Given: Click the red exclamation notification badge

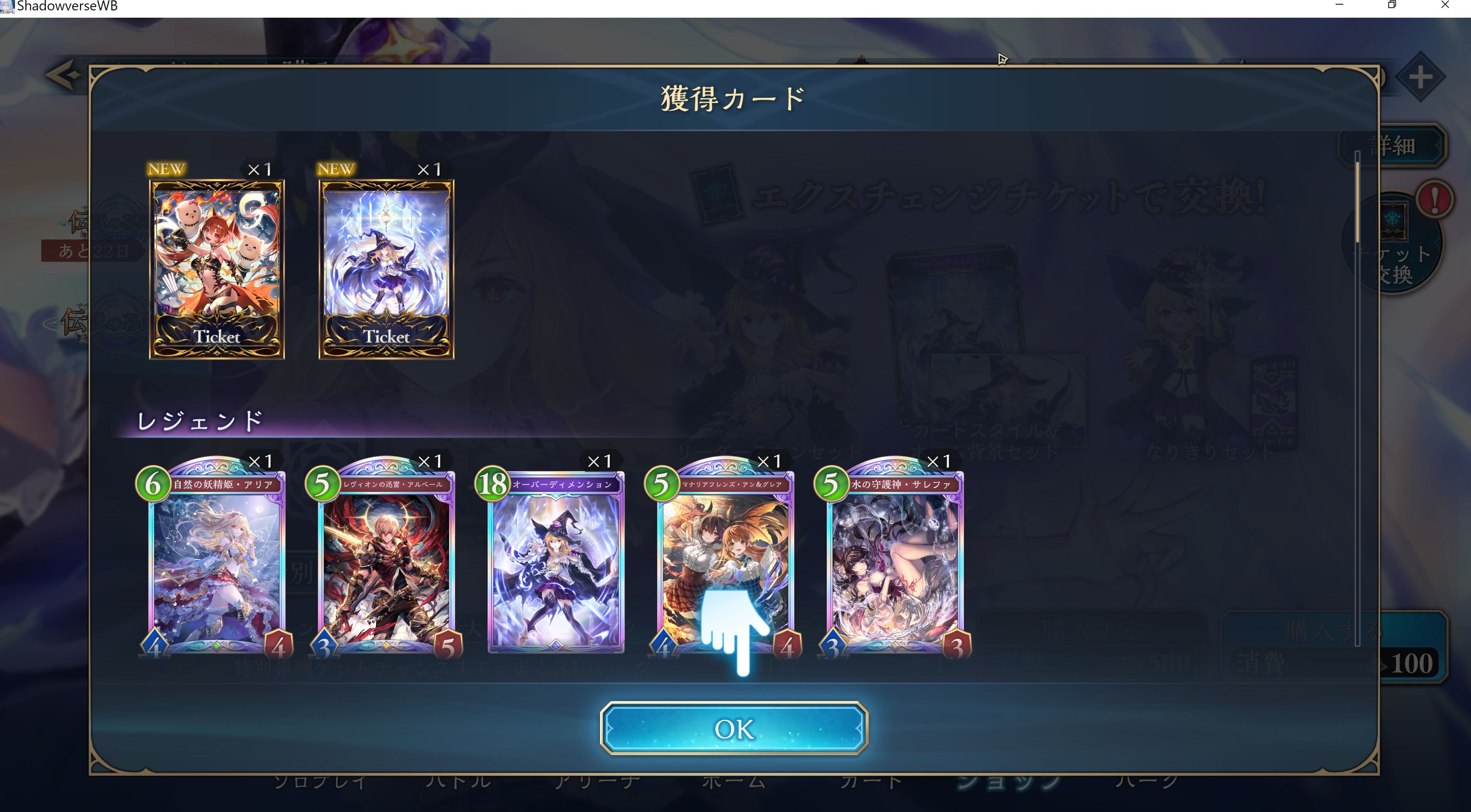Looking at the screenshot, I should coord(1434,199).
